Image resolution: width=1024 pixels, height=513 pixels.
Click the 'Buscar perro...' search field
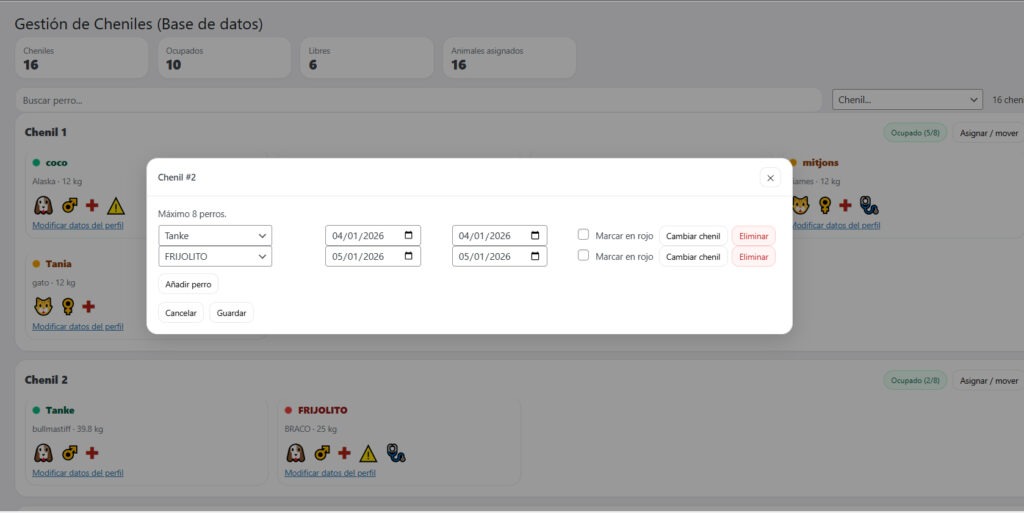[419, 101]
